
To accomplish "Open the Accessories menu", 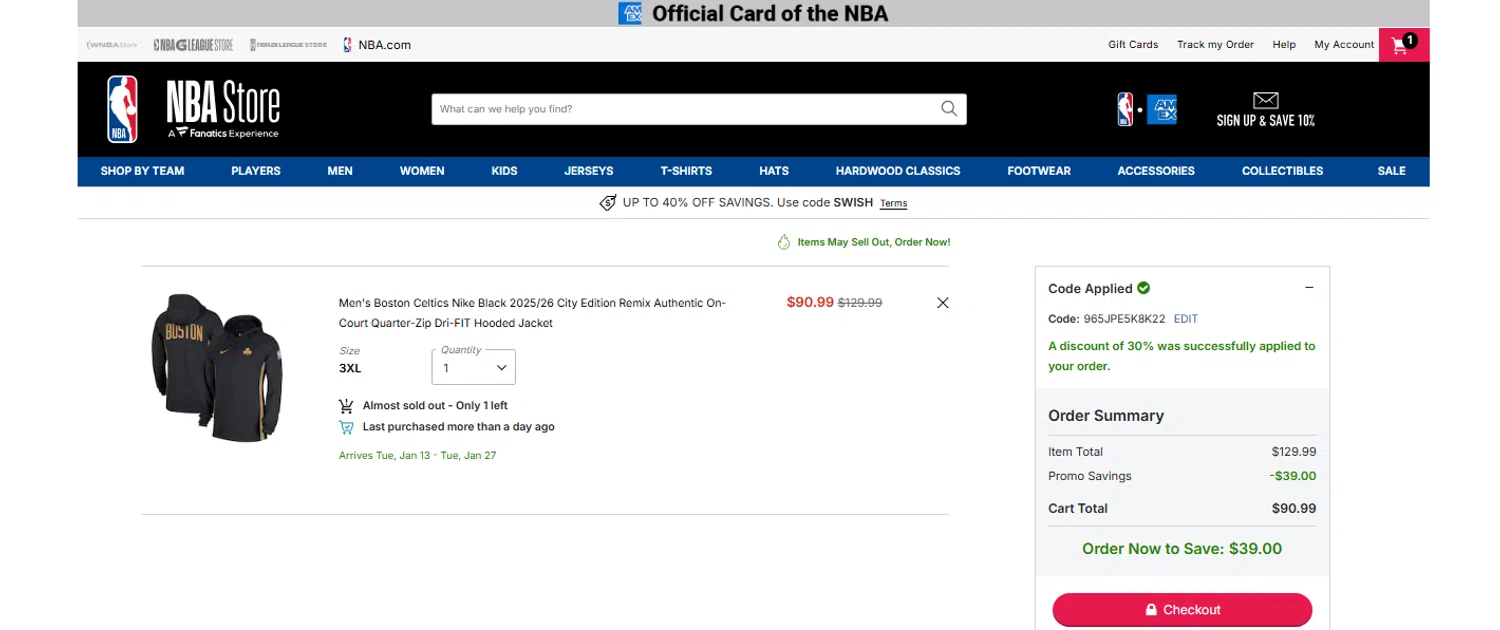I will (1156, 171).
